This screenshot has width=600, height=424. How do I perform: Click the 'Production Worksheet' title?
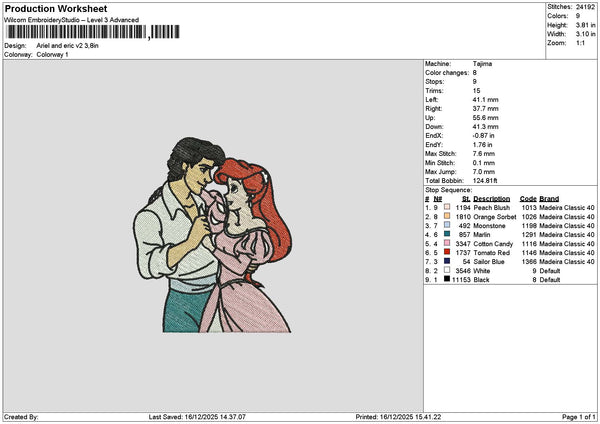click(x=56, y=8)
